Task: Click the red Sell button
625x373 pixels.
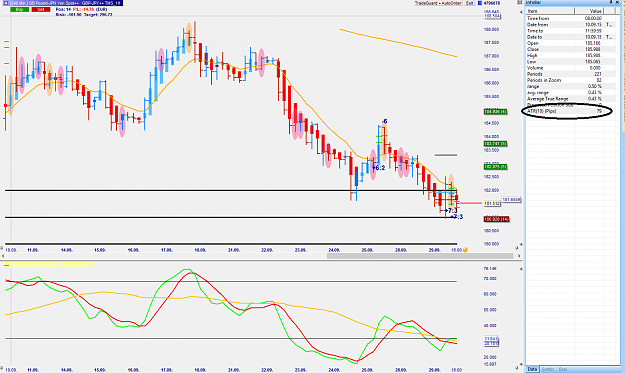Action: tap(41, 9)
